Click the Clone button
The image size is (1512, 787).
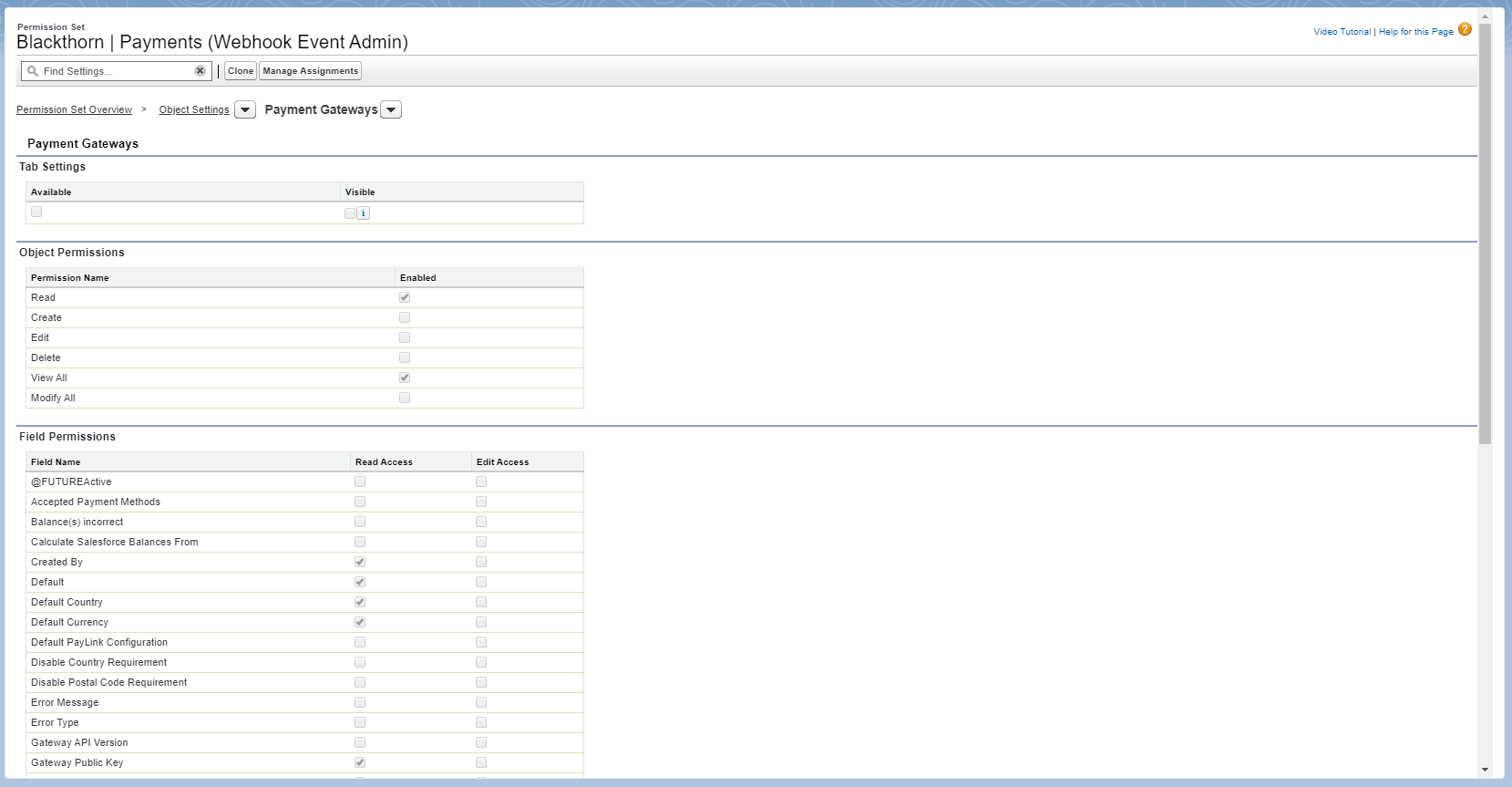pos(241,71)
